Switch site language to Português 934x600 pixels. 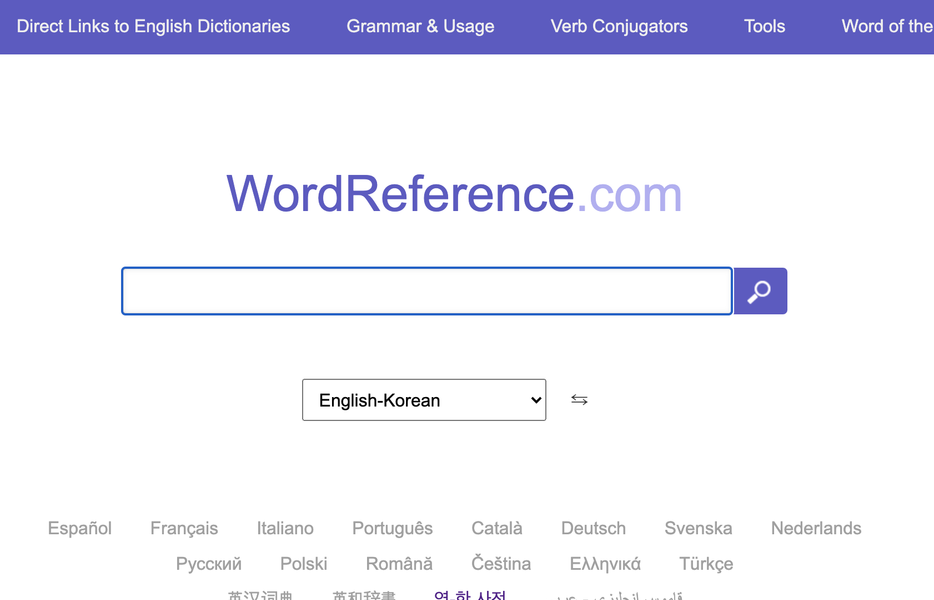point(393,528)
